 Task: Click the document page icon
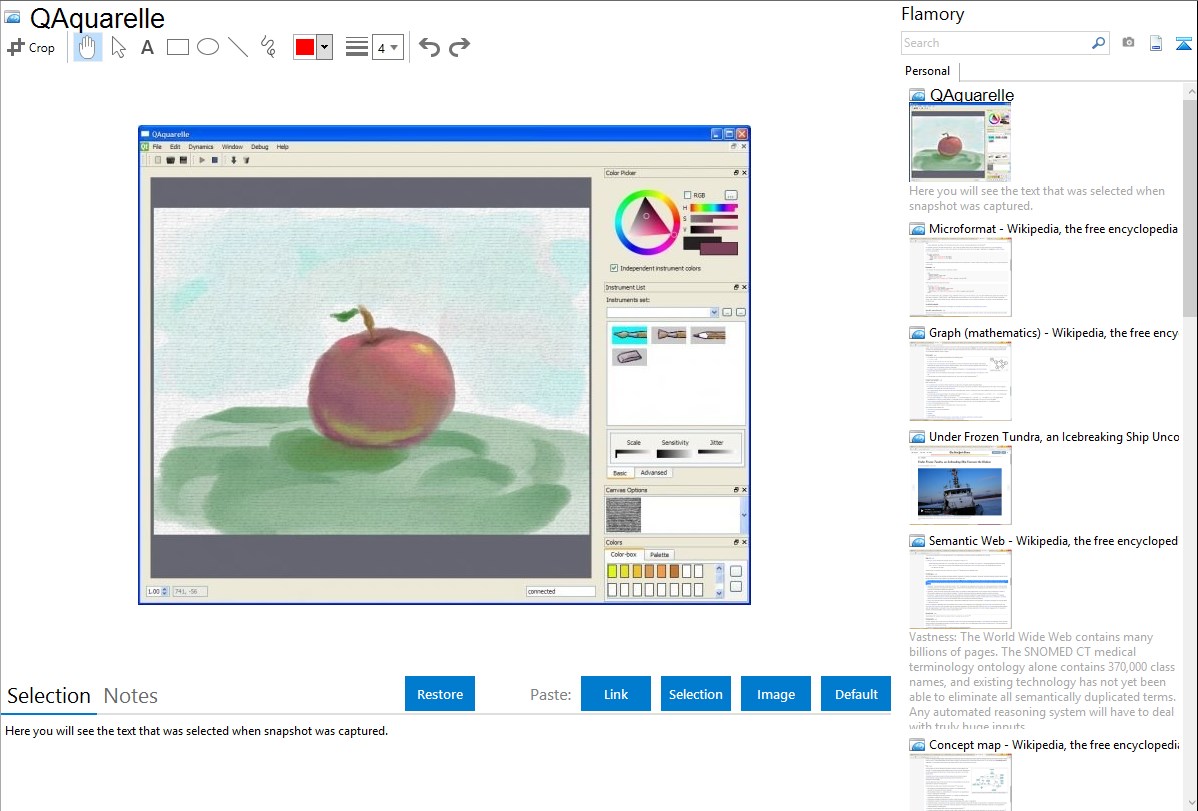(1156, 43)
